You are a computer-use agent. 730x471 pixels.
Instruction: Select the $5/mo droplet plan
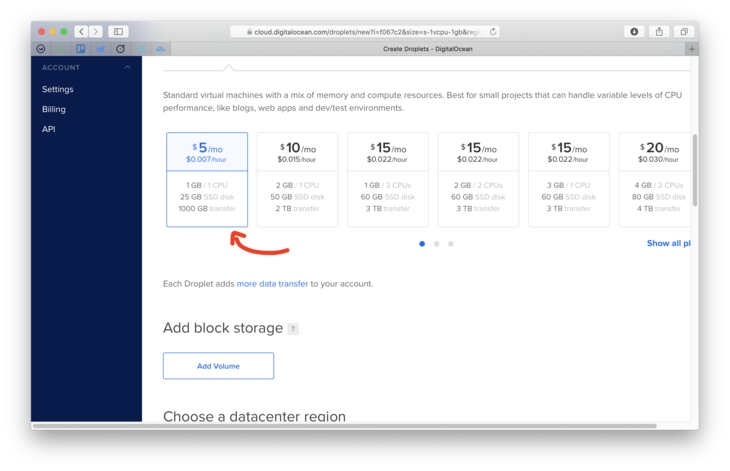tap(207, 179)
